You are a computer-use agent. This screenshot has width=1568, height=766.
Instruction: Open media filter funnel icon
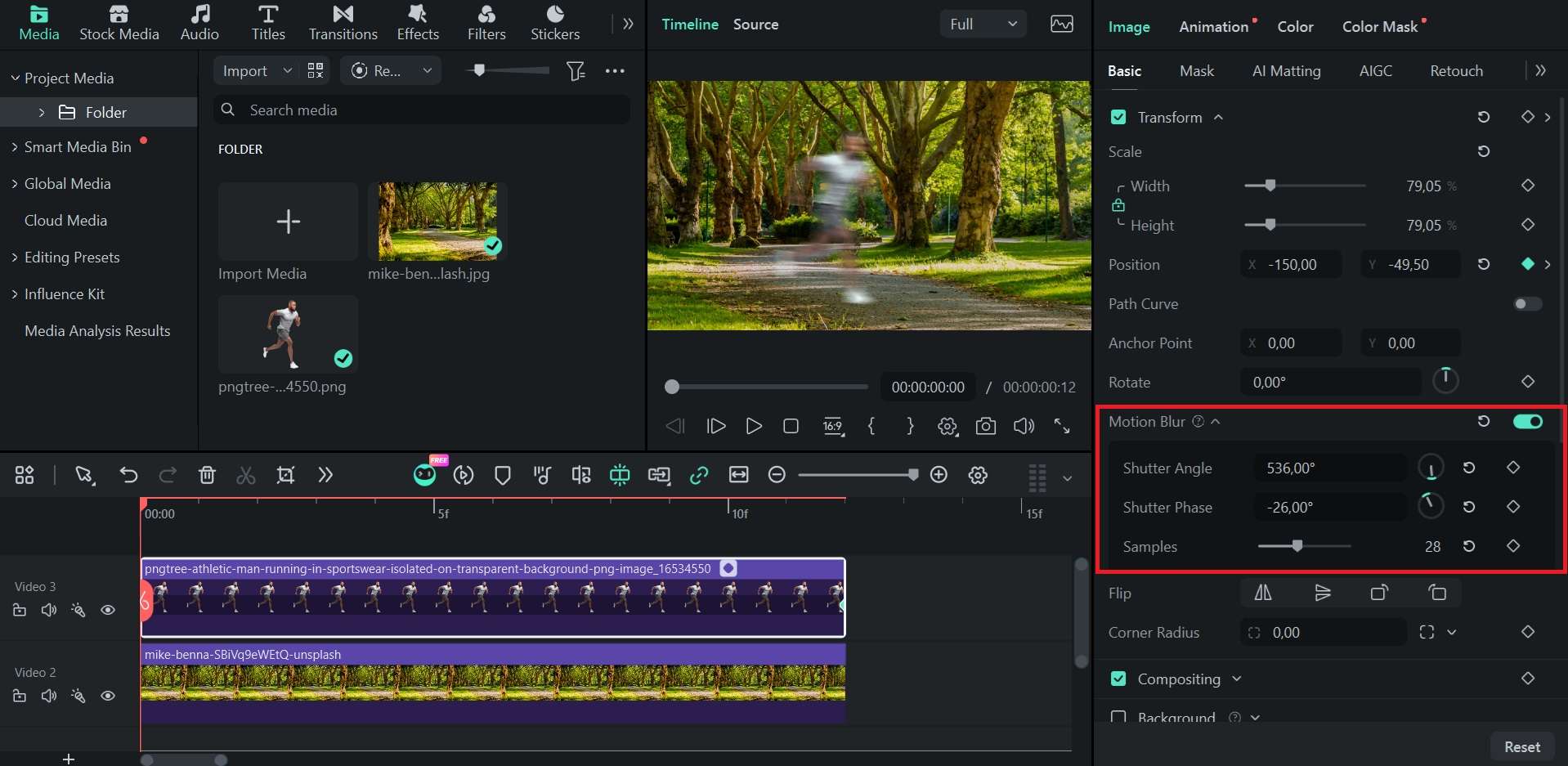576,71
